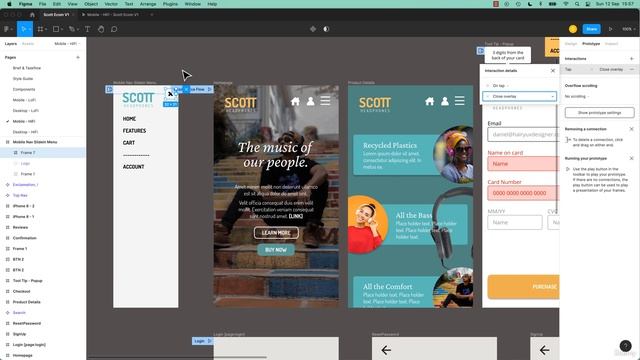Dismiss the Removing a connection tip
The width and height of the screenshot is (640, 360).
point(631,129)
